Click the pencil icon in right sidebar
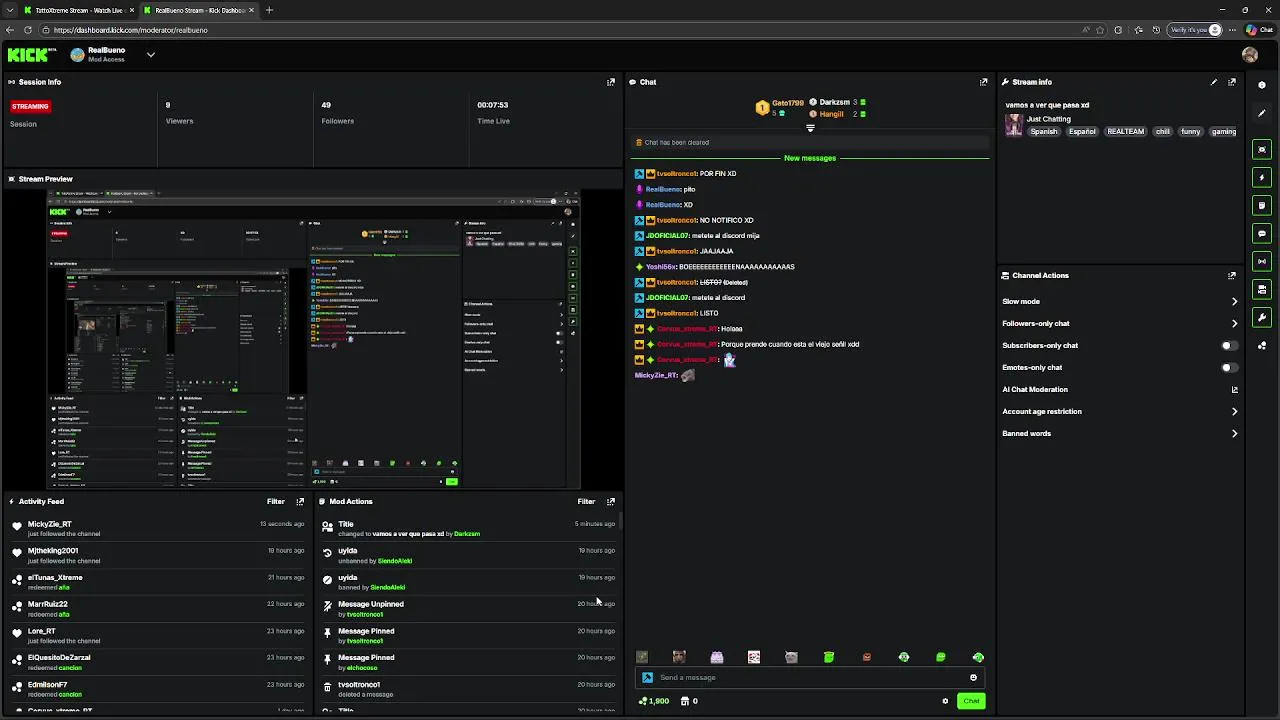Viewport: 1280px width, 720px height. pyautogui.click(x=1262, y=113)
